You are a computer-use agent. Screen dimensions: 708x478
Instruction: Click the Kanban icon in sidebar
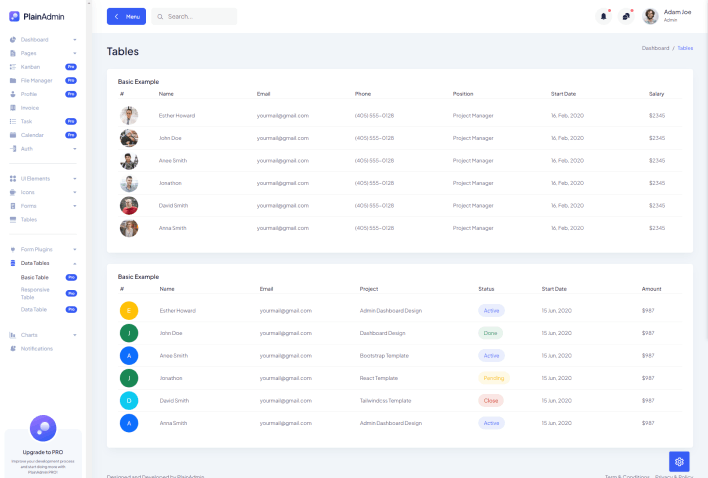[x=12, y=66]
